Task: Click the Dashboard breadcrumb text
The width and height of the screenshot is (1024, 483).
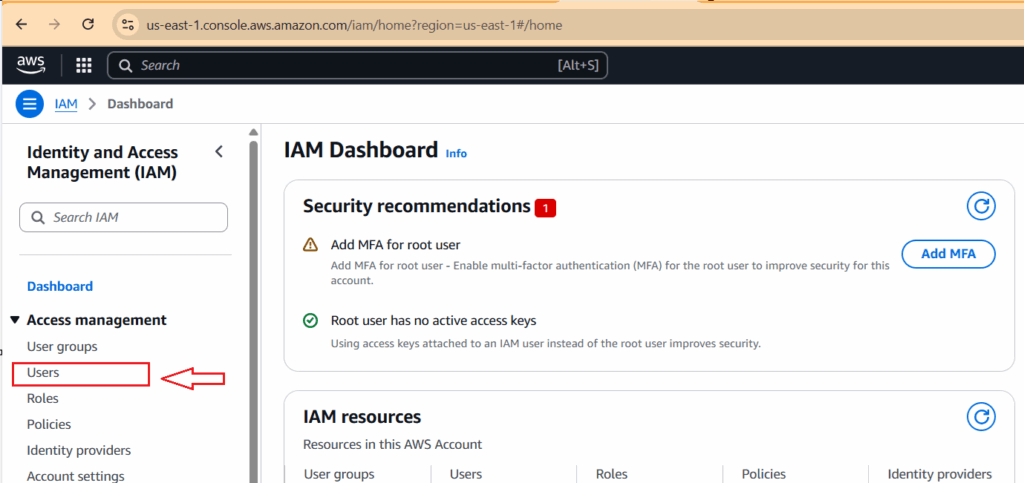Action: [x=140, y=104]
